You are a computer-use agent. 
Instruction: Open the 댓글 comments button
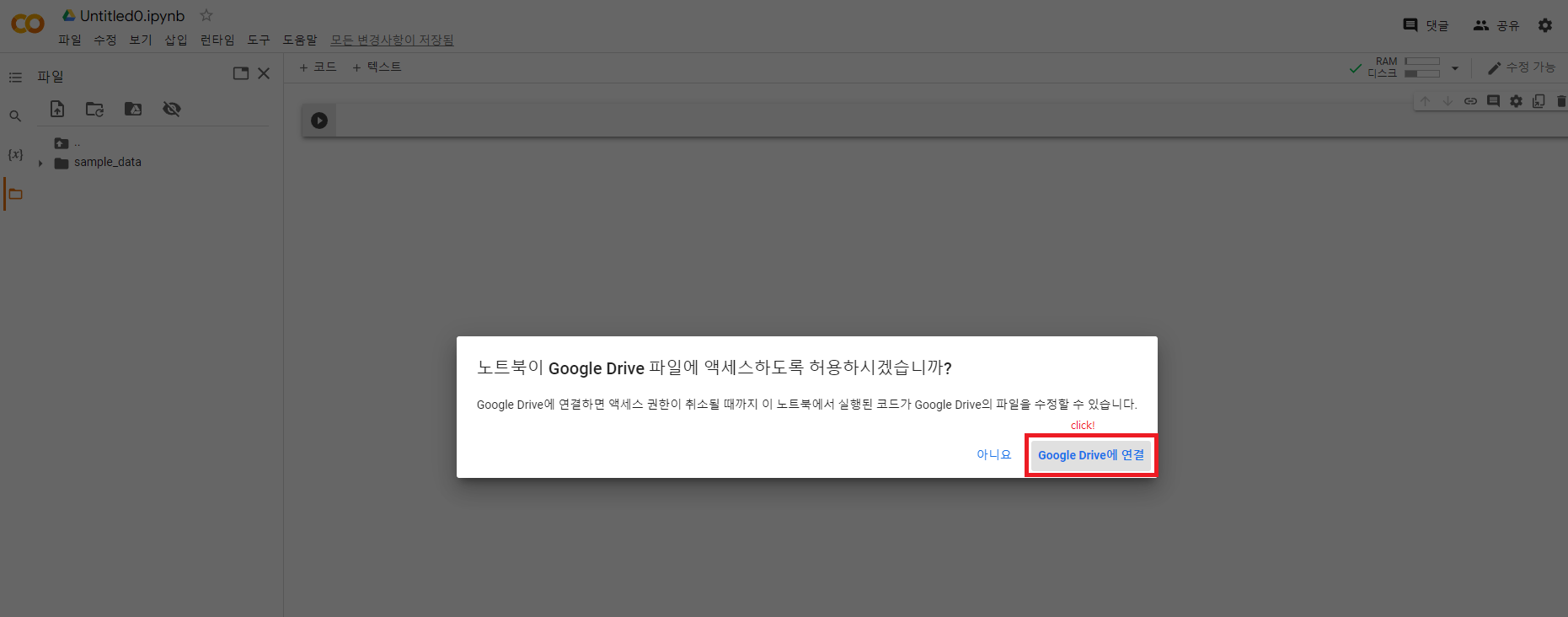point(1426,25)
